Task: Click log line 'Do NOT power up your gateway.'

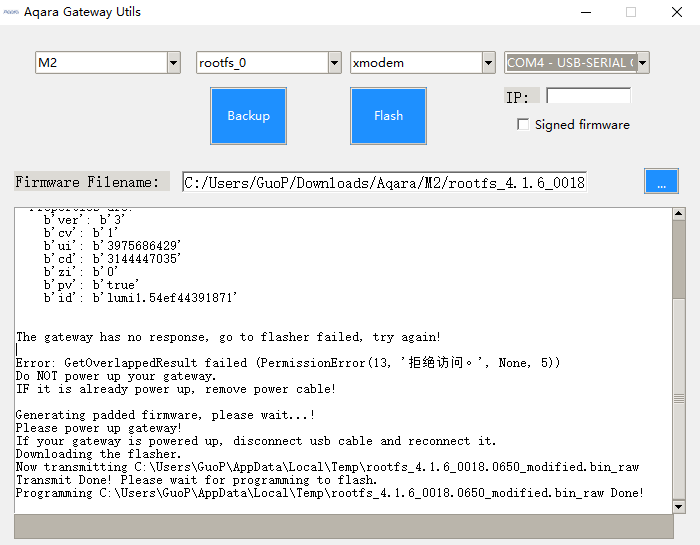Action: coord(116,376)
